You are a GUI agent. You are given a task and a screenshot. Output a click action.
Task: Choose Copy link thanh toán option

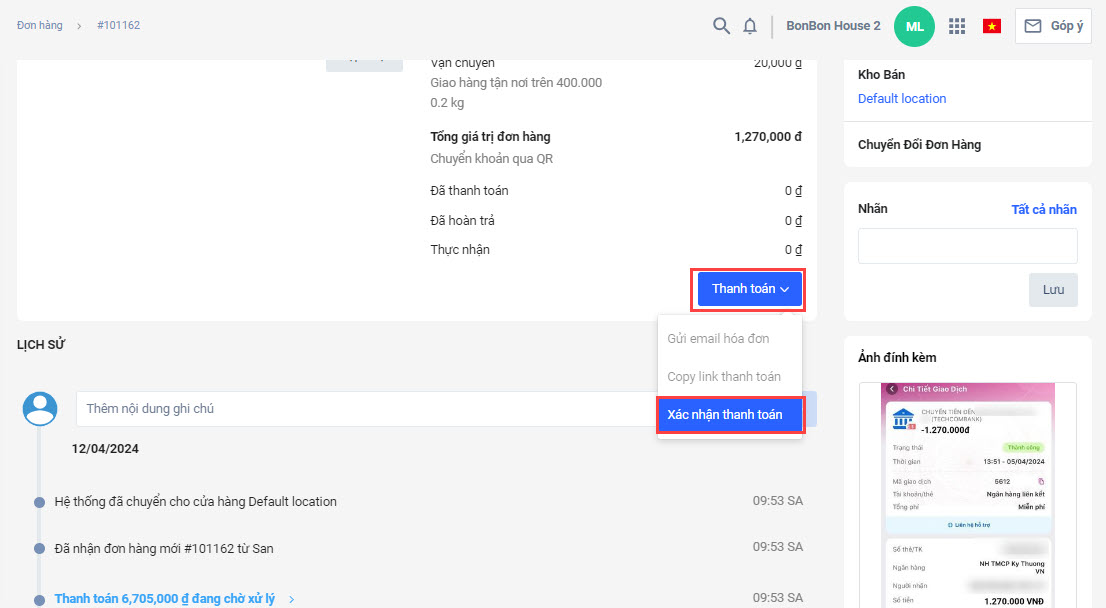(x=724, y=377)
